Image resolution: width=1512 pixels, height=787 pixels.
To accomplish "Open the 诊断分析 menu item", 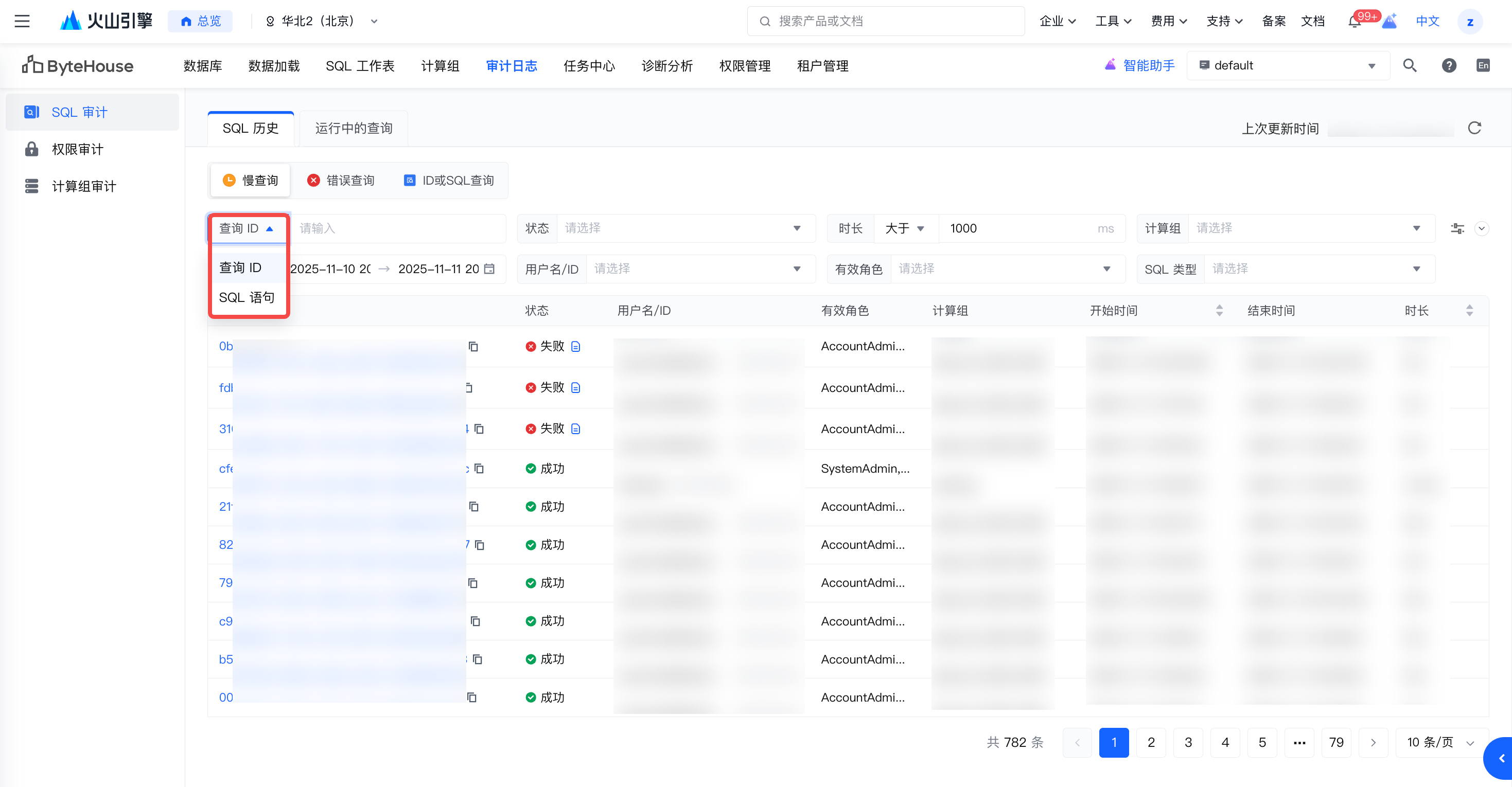I will click(x=667, y=66).
